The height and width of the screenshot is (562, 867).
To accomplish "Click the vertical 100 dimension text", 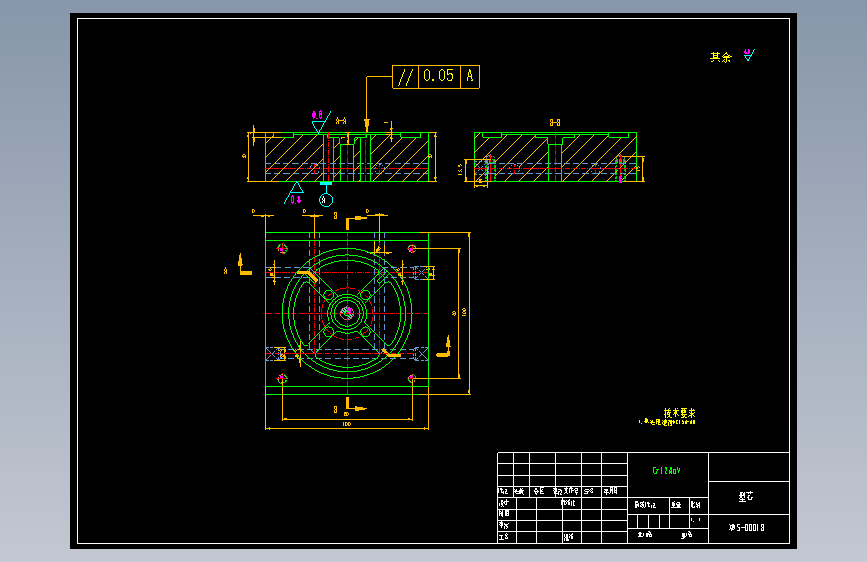I will click(x=464, y=313).
